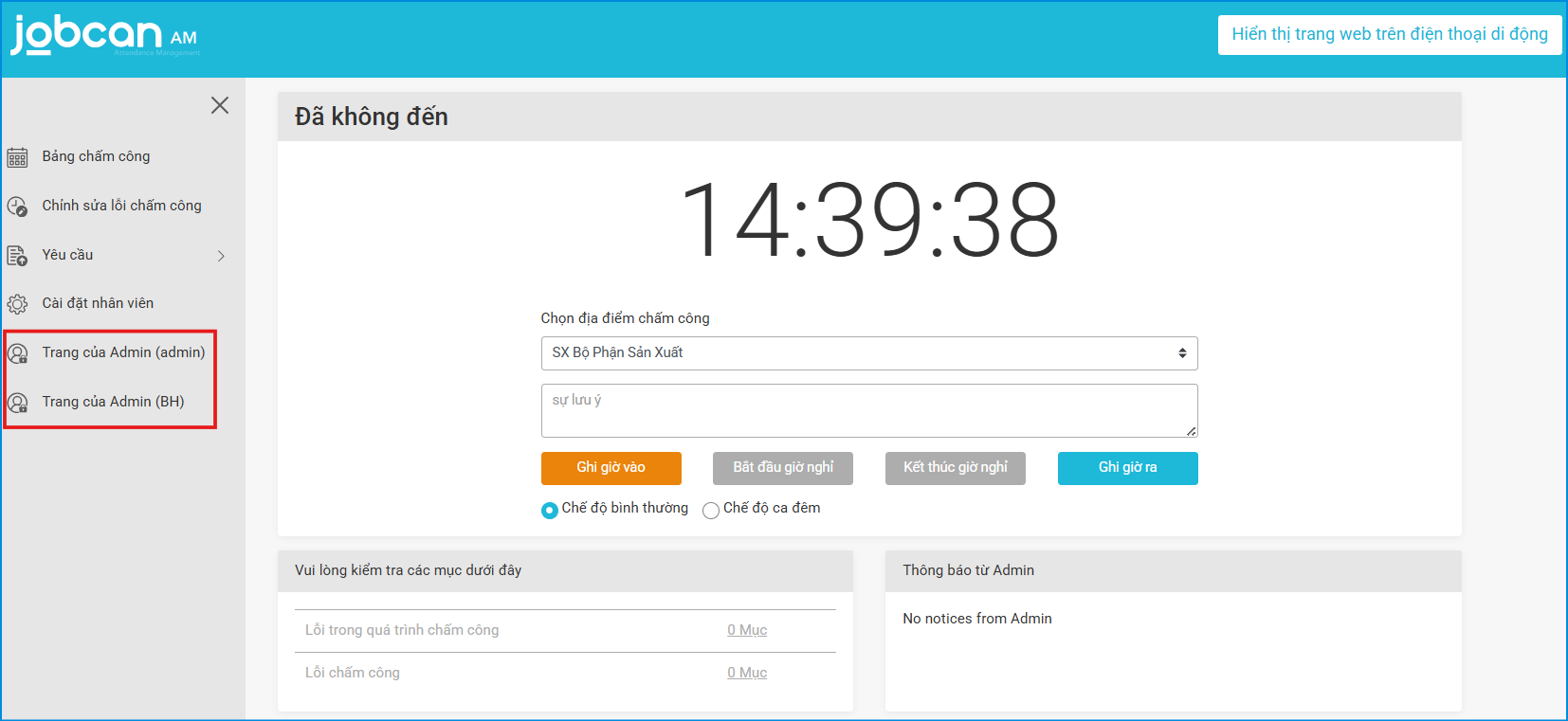Open the SX Bộ Phận Sản Xuất dropdown

868,353
